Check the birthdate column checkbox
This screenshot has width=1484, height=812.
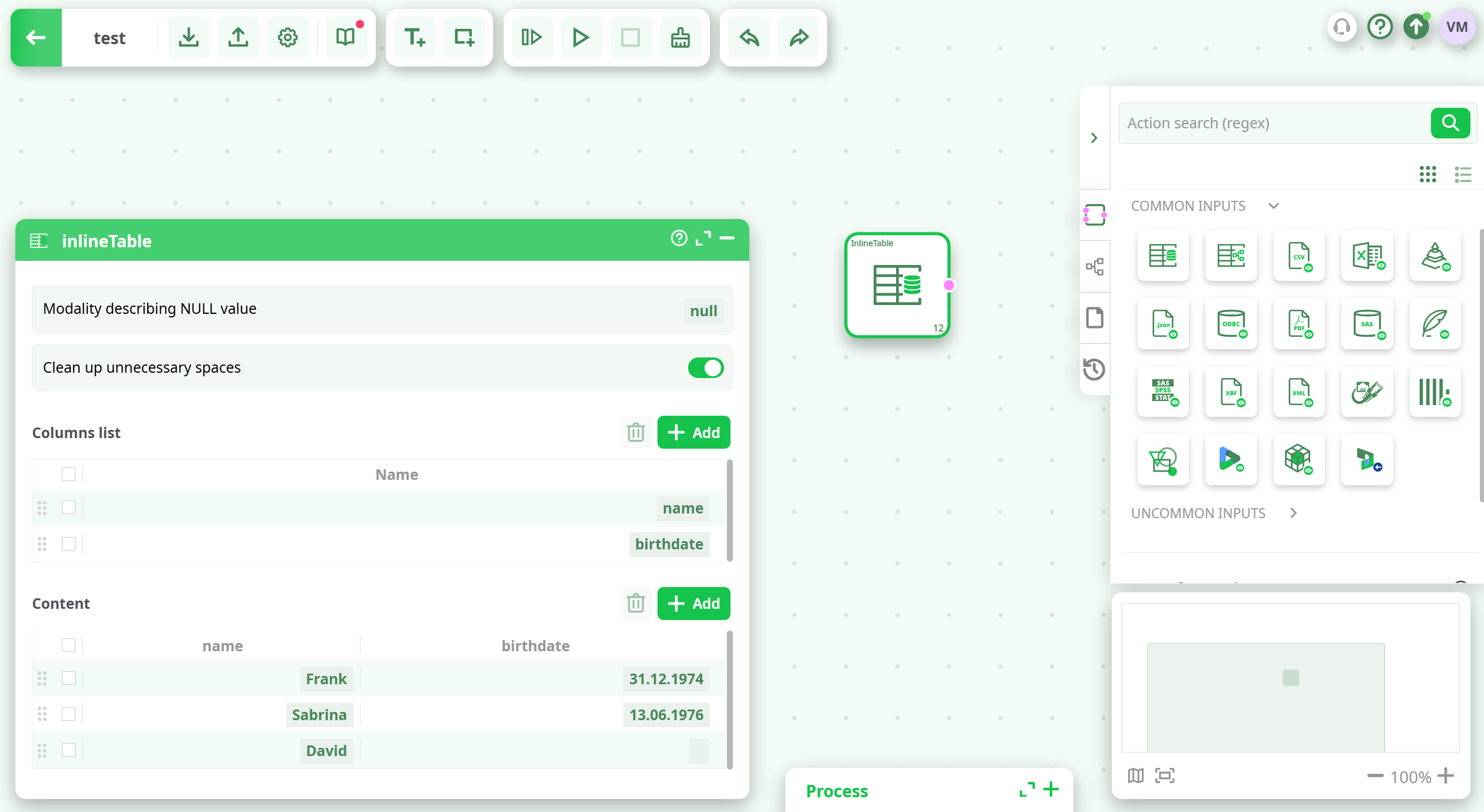point(68,543)
